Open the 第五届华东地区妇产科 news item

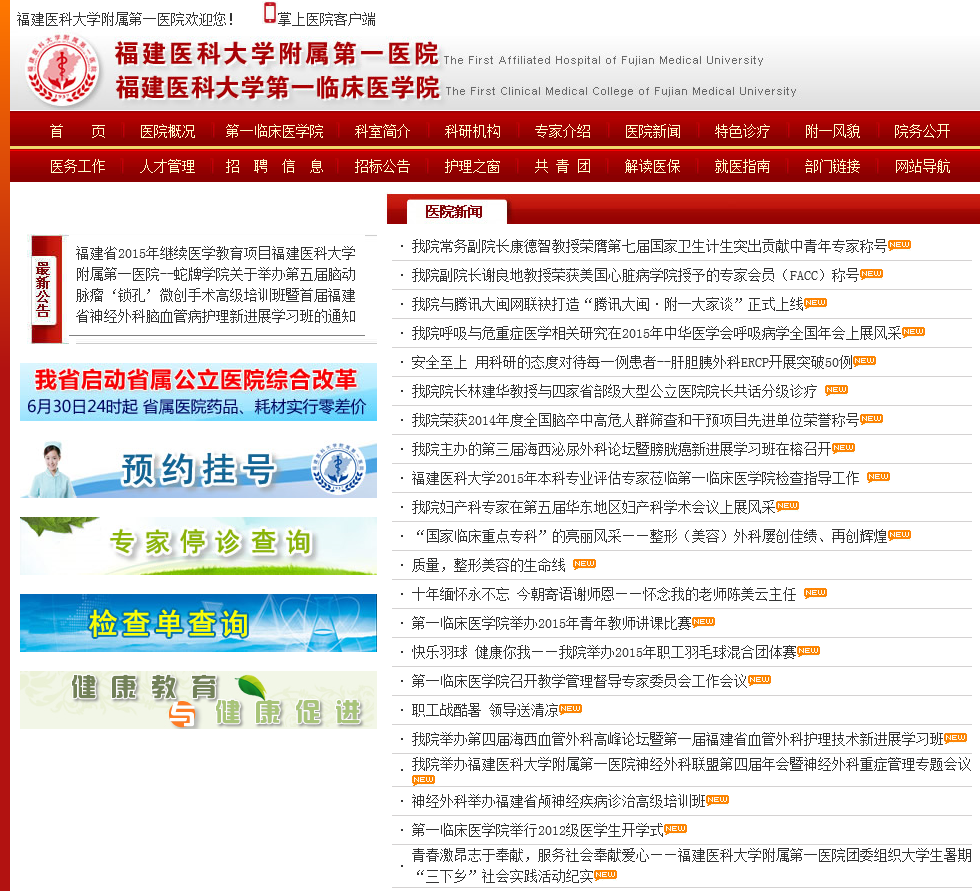click(593, 507)
